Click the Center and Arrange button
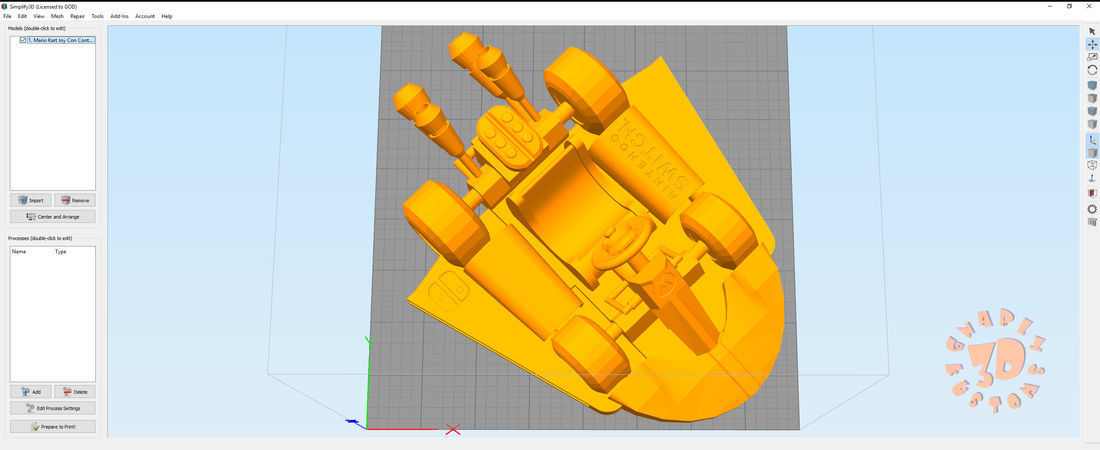This screenshot has height=450, width=1100. coord(53,216)
